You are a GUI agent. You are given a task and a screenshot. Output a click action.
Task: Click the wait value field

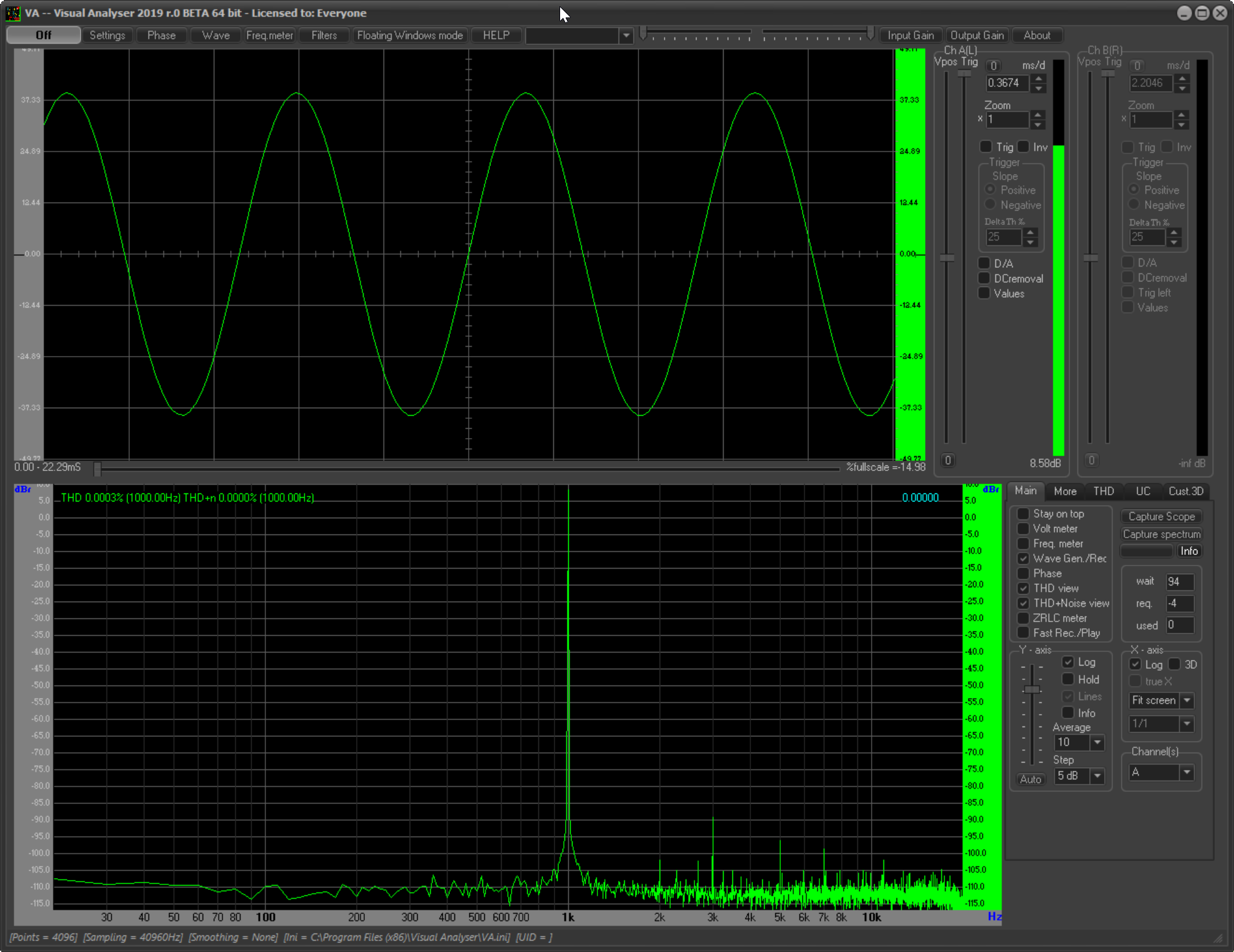[x=1179, y=582]
